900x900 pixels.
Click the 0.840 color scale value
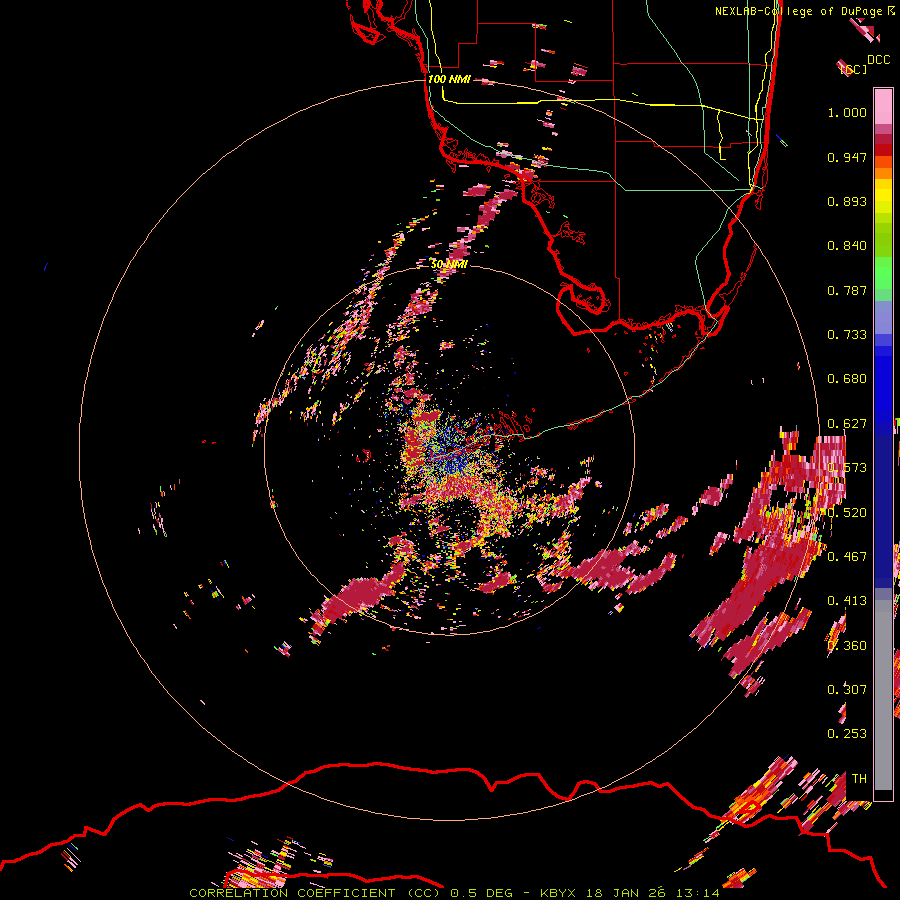point(847,246)
